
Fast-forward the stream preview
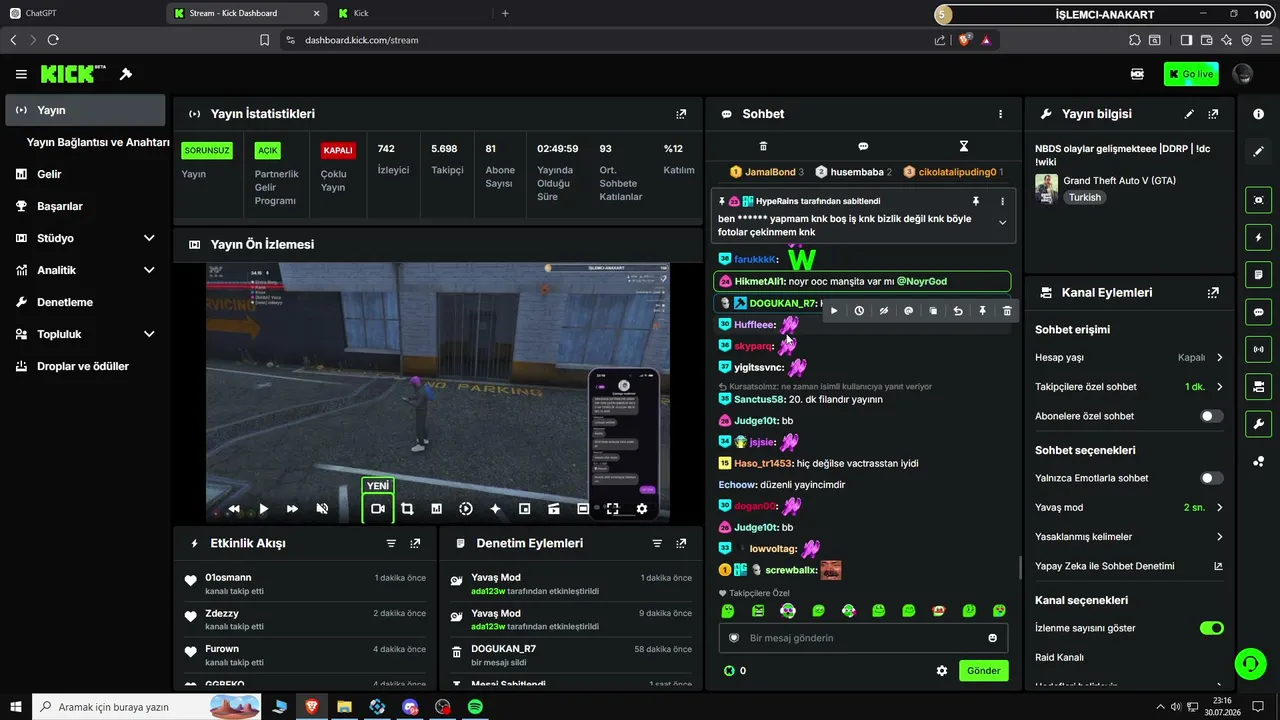[x=292, y=509]
